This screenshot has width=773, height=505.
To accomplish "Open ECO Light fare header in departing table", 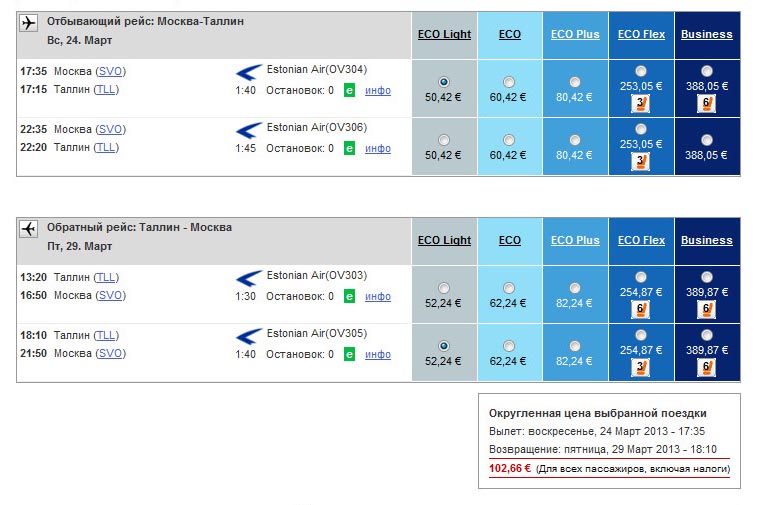I will pos(444,35).
